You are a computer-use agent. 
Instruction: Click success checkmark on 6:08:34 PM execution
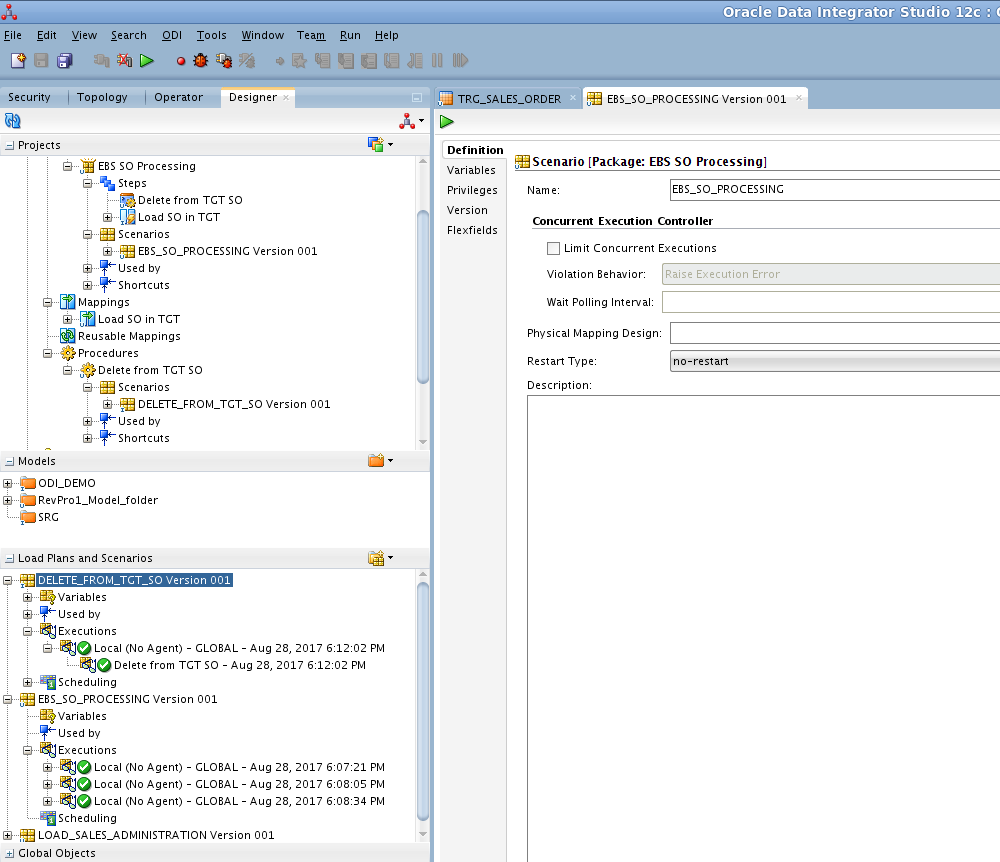(84, 801)
